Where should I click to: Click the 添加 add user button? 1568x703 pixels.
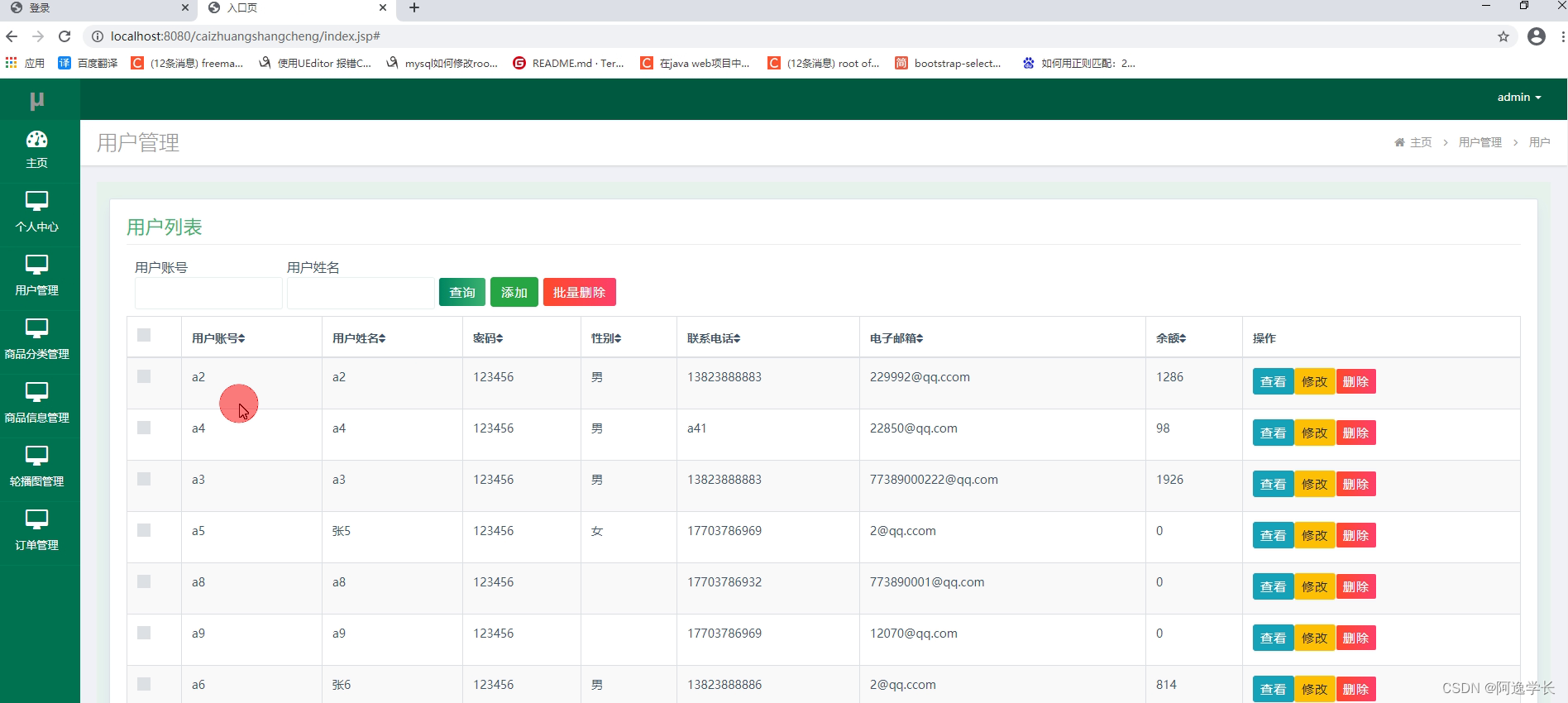click(x=514, y=292)
